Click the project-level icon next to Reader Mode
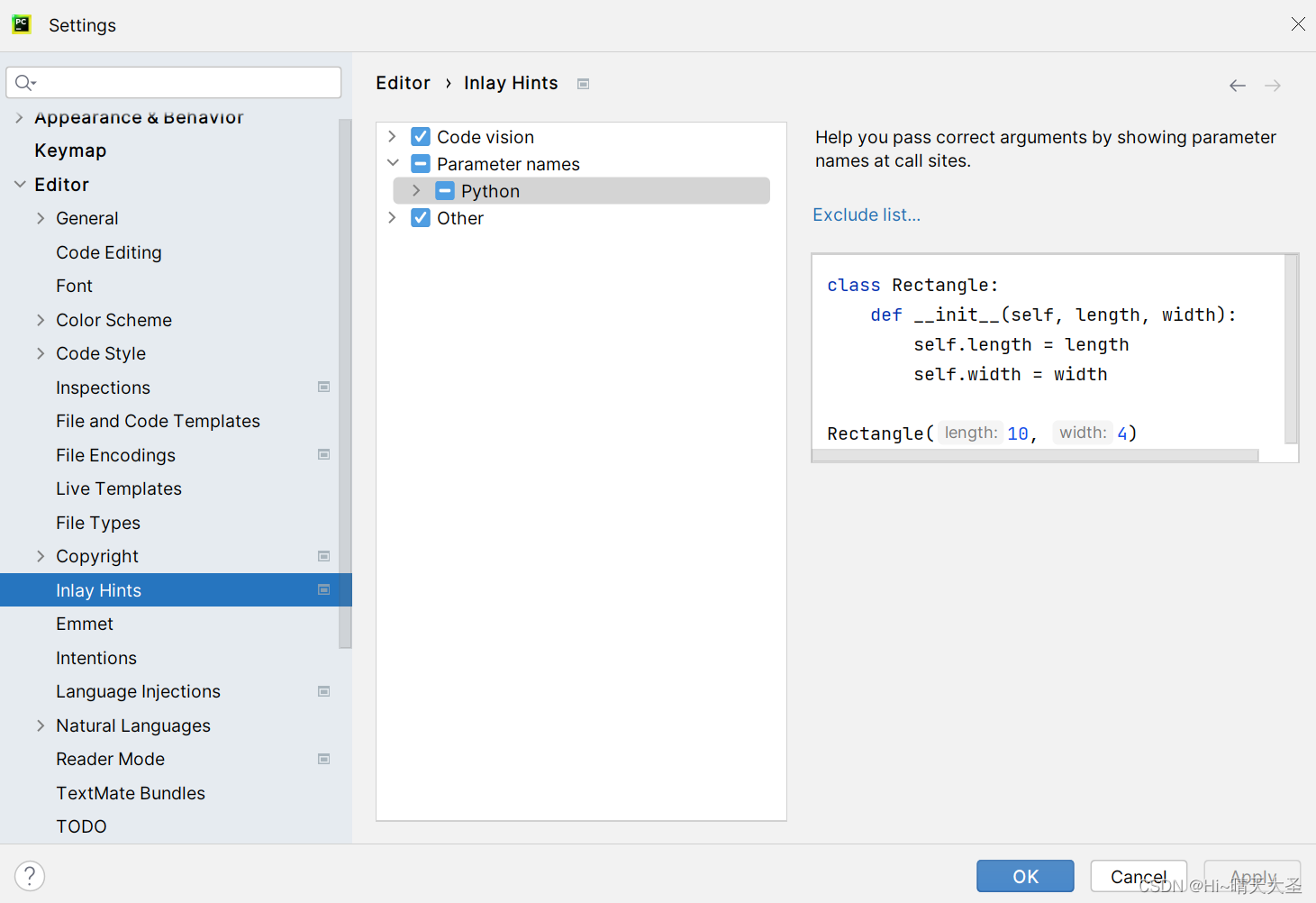Screen dimensions: 1316x903 323,759
